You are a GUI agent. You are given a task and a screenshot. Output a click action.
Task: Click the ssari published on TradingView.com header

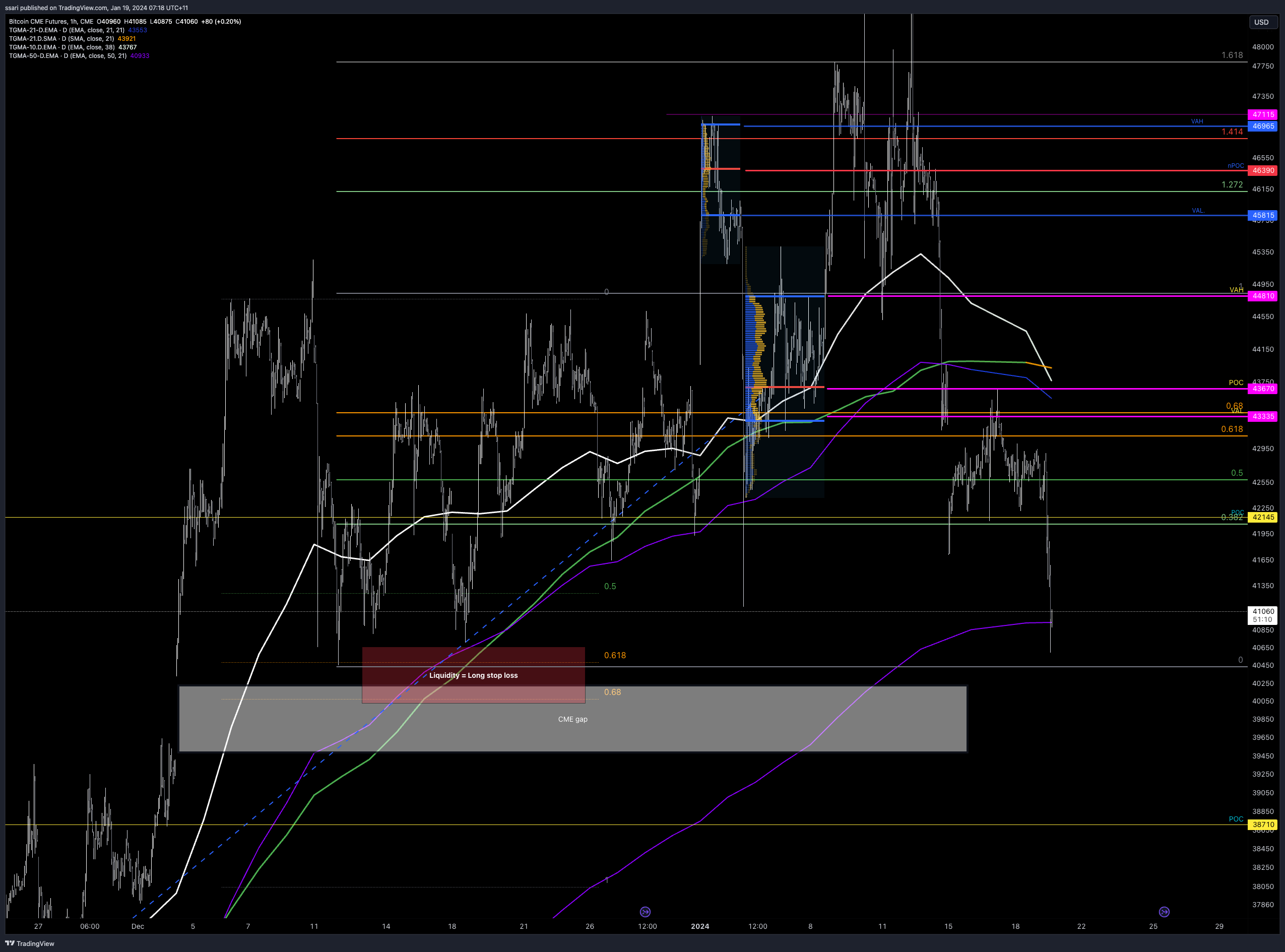tap(96, 8)
